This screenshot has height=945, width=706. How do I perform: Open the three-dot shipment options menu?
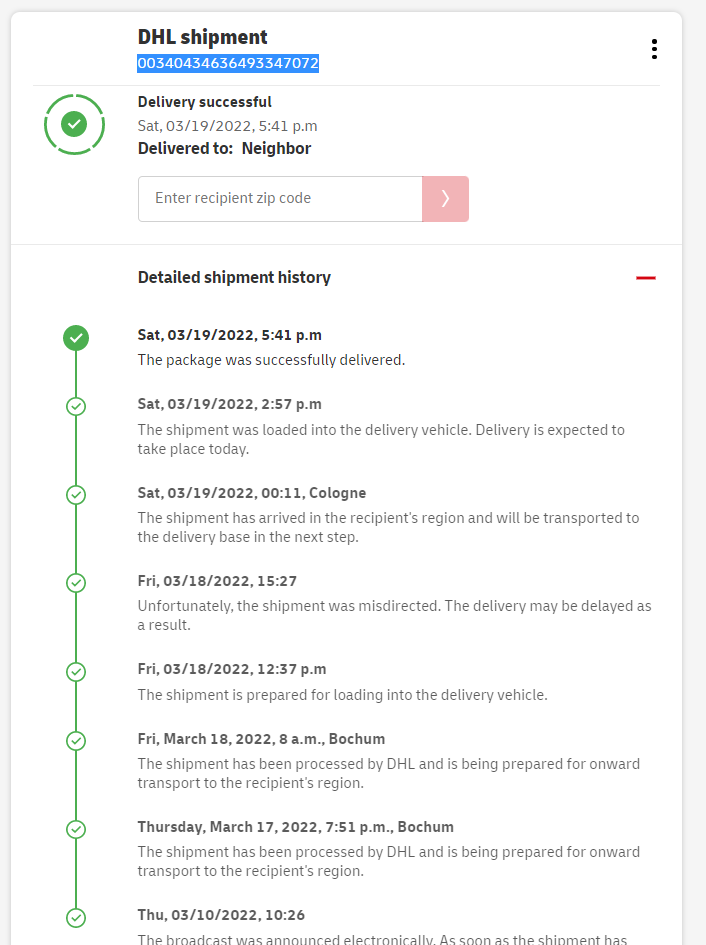654,49
